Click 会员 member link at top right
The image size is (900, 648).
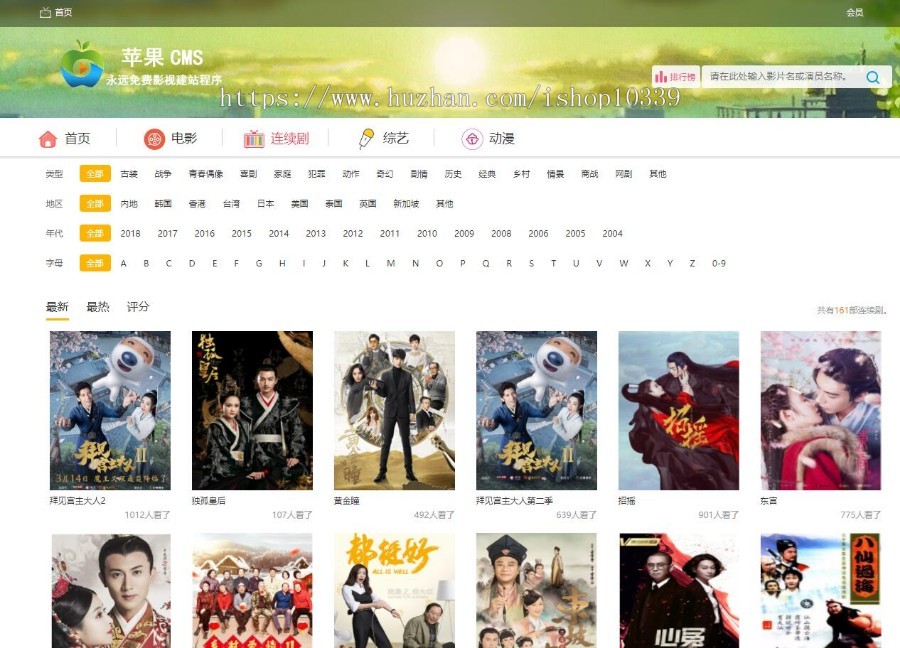[854, 13]
